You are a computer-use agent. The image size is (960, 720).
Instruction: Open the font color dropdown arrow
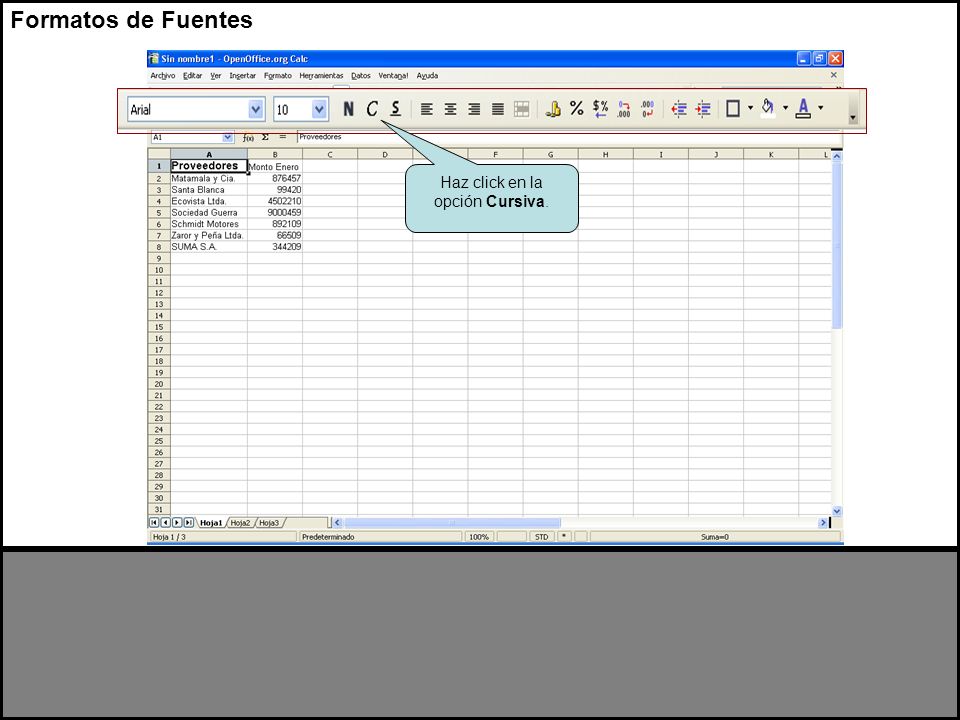tap(821, 108)
